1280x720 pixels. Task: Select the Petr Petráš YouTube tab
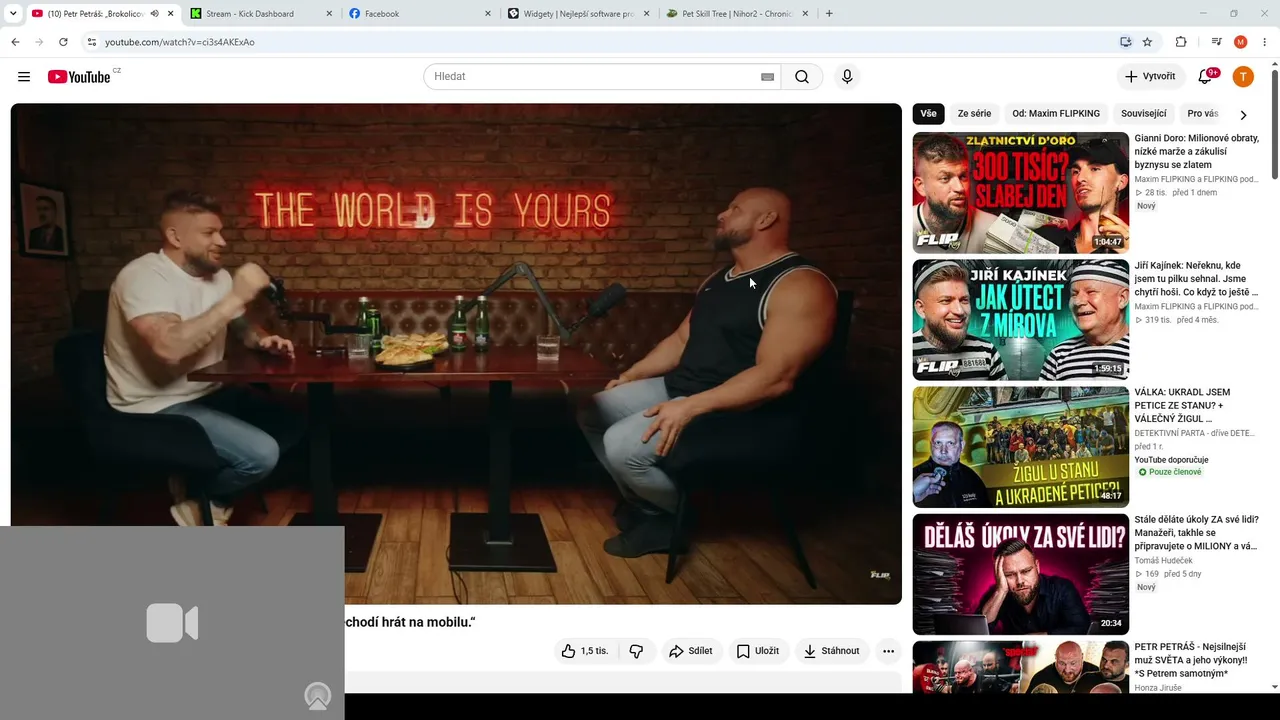pyautogui.click(x=103, y=14)
